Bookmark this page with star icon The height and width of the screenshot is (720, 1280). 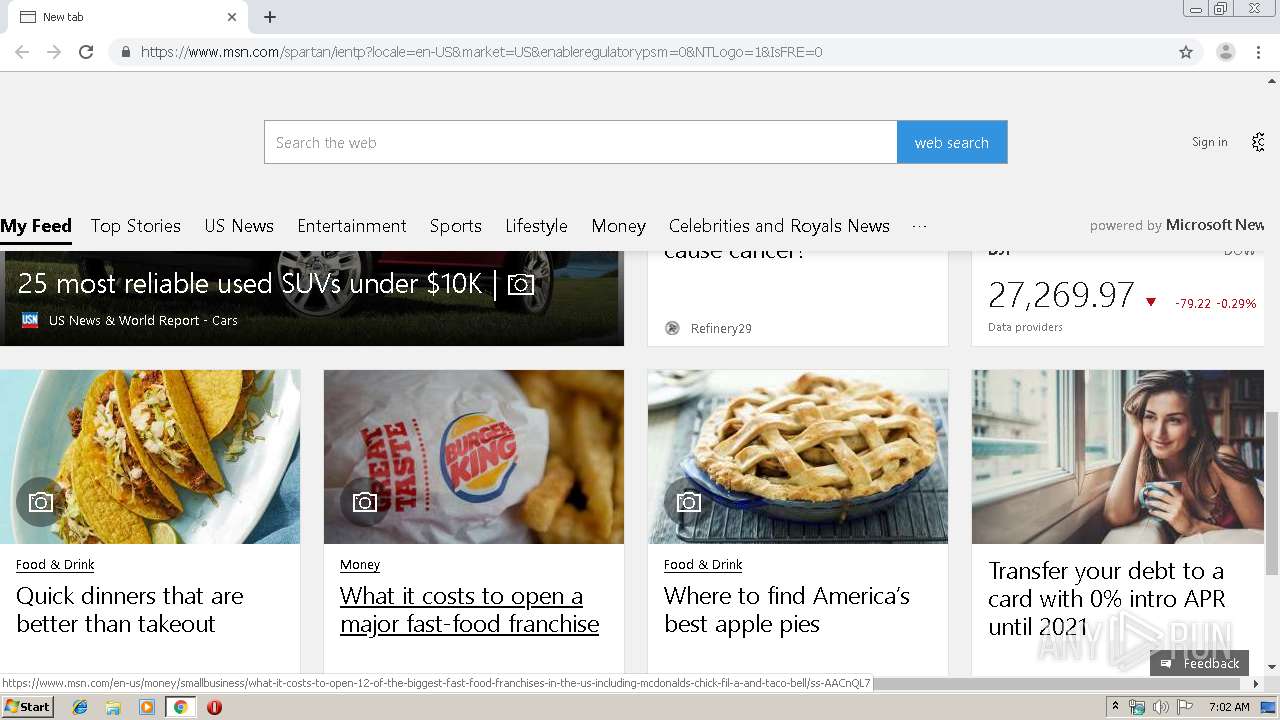1186,52
